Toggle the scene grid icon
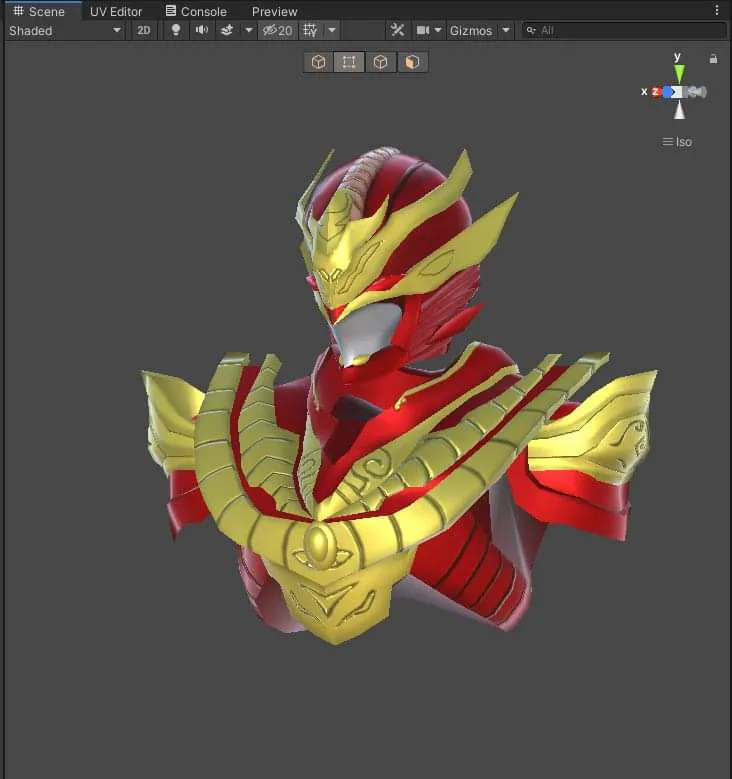732x779 pixels. point(311,31)
